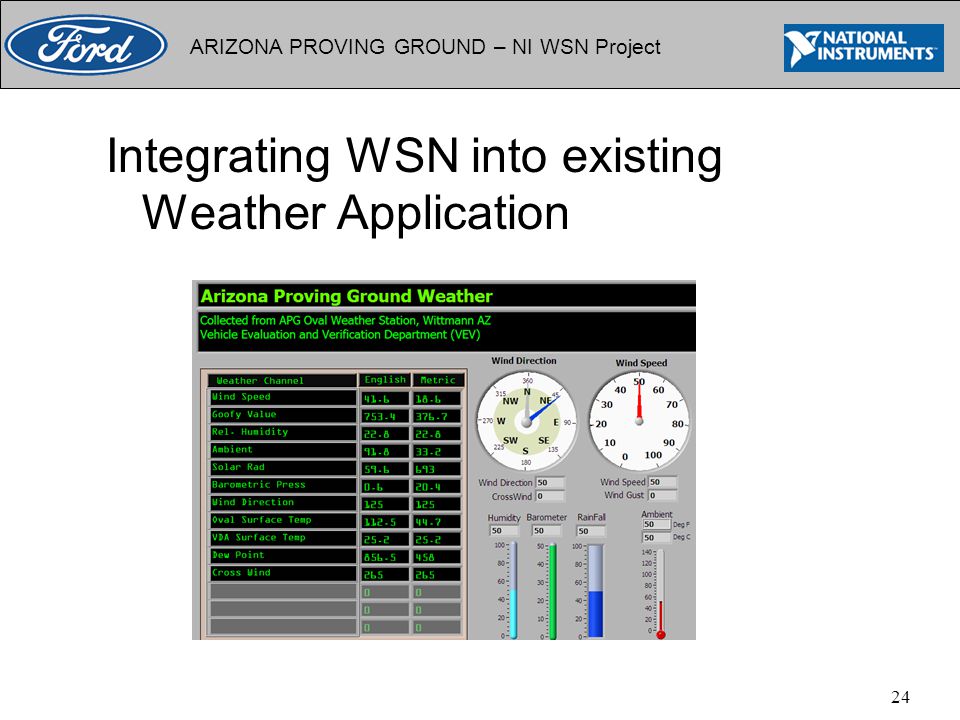Image resolution: width=960 pixels, height=720 pixels.
Task: Click the Metric Solar Rad value 693
Action: tap(437, 469)
